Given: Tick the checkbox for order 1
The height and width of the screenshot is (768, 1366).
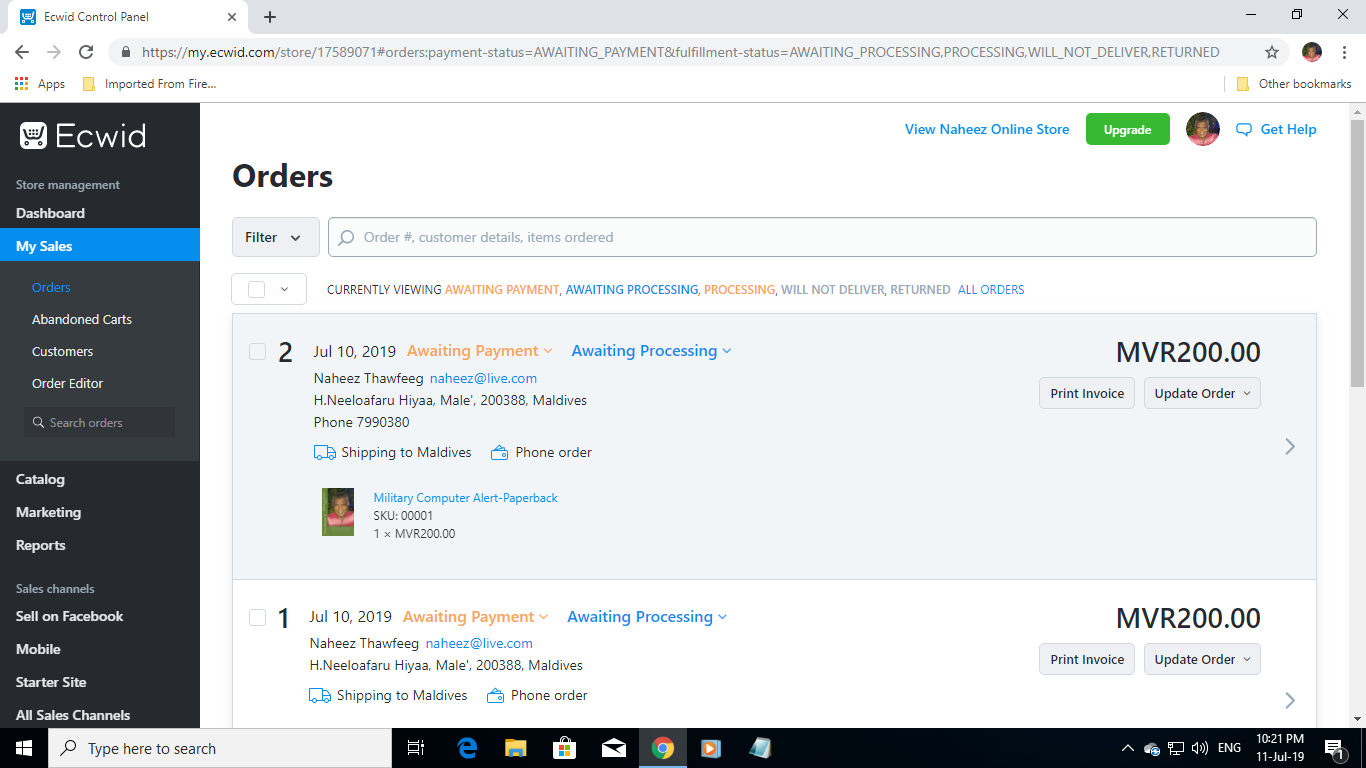Looking at the screenshot, I should point(257,617).
